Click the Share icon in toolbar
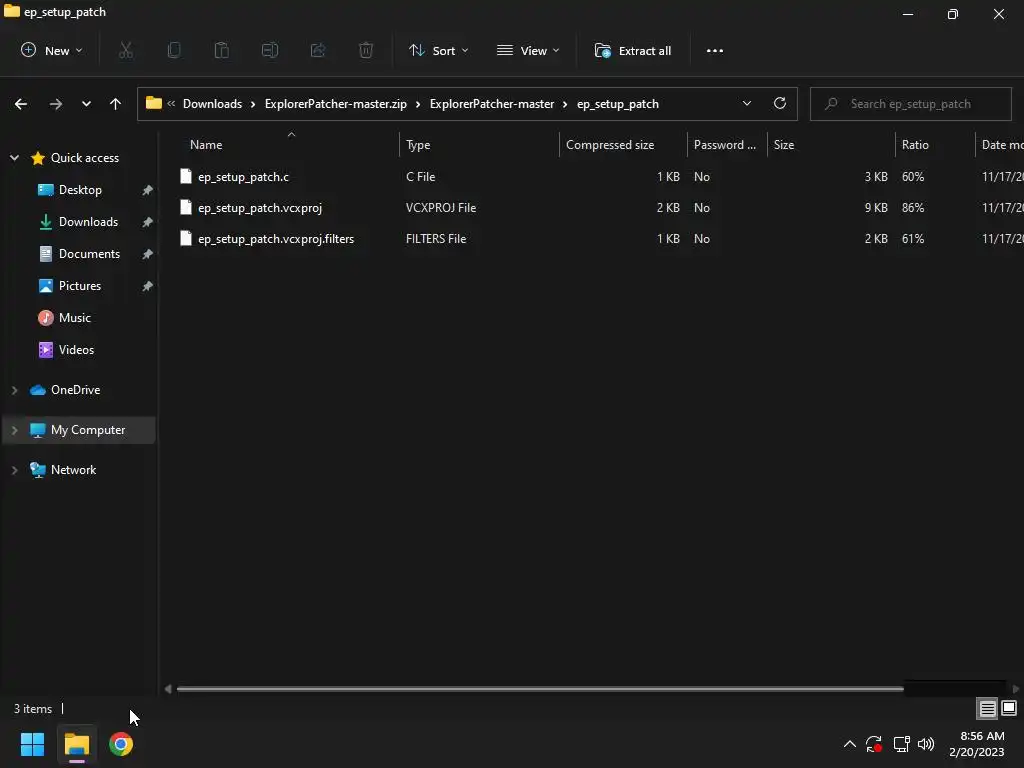 [x=318, y=50]
